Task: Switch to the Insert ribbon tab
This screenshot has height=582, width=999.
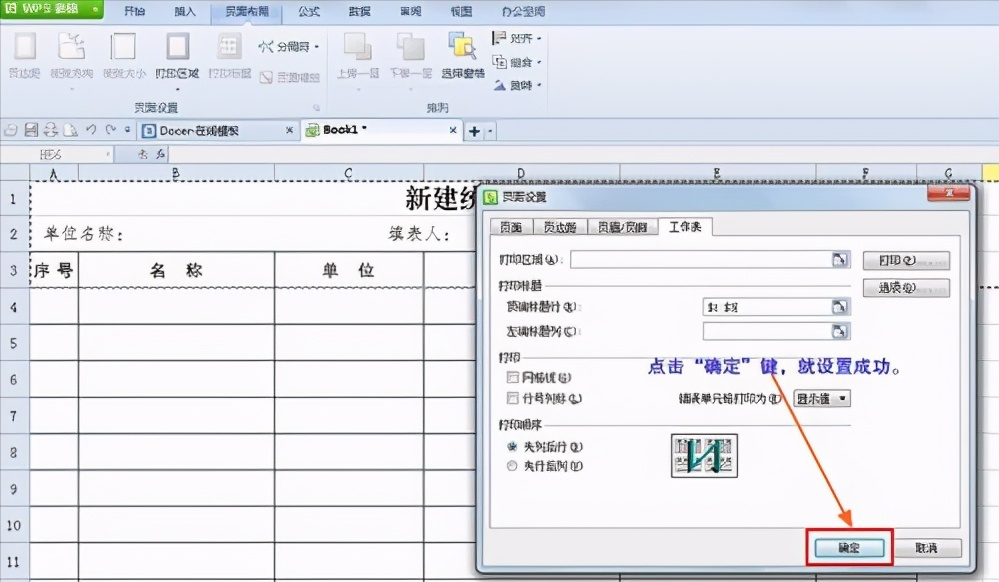Action: (x=185, y=11)
